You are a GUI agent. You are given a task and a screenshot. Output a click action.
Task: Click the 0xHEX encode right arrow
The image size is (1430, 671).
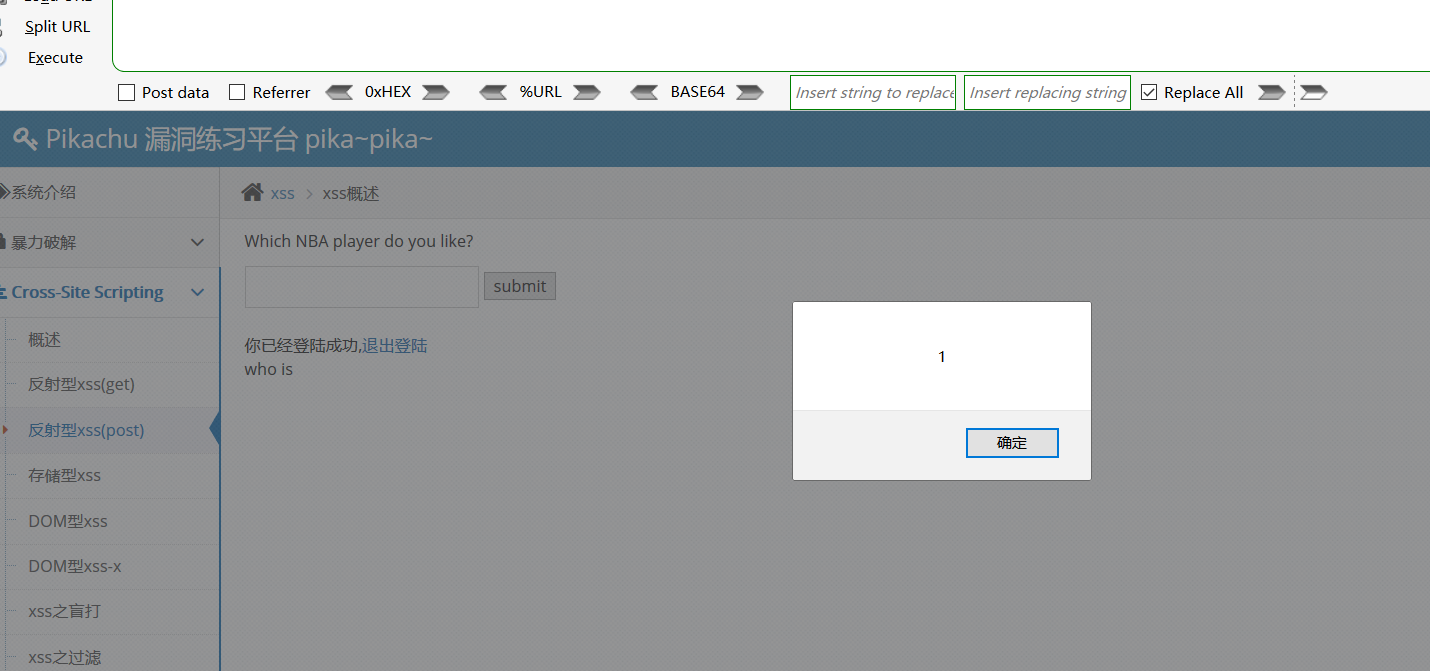tap(436, 92)
